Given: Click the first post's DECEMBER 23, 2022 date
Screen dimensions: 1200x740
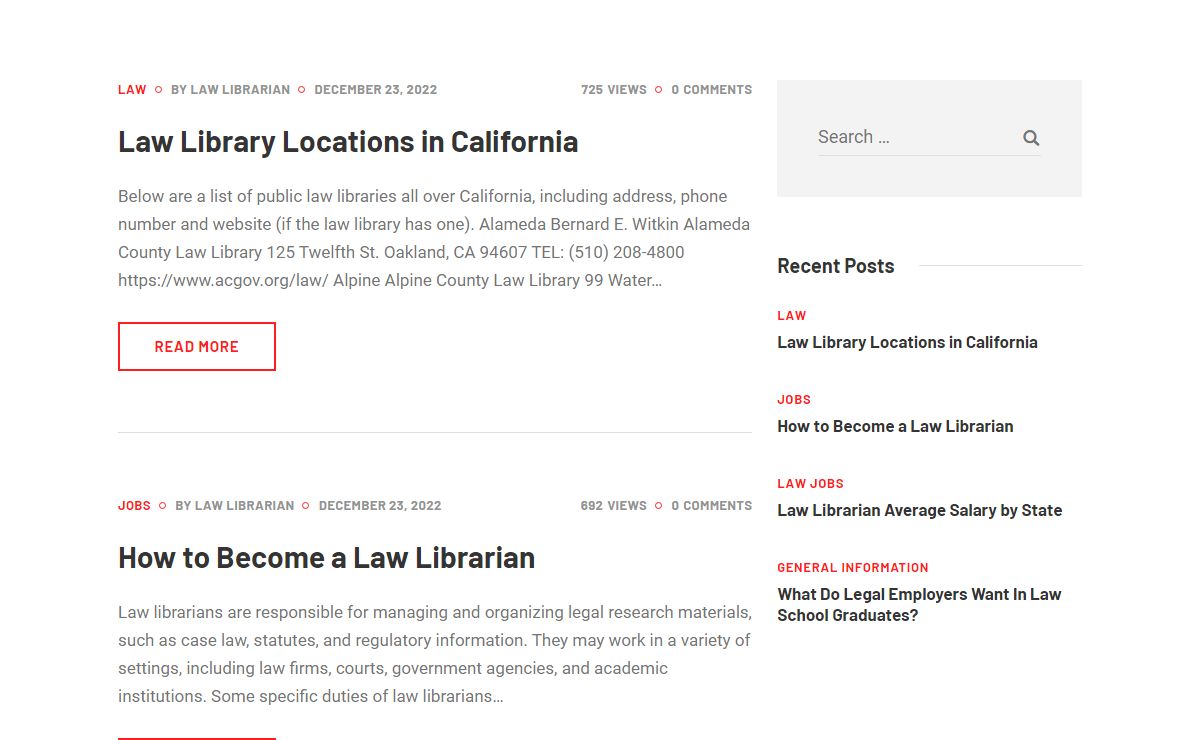Looking at the screenshot, I should coord(376,89).
